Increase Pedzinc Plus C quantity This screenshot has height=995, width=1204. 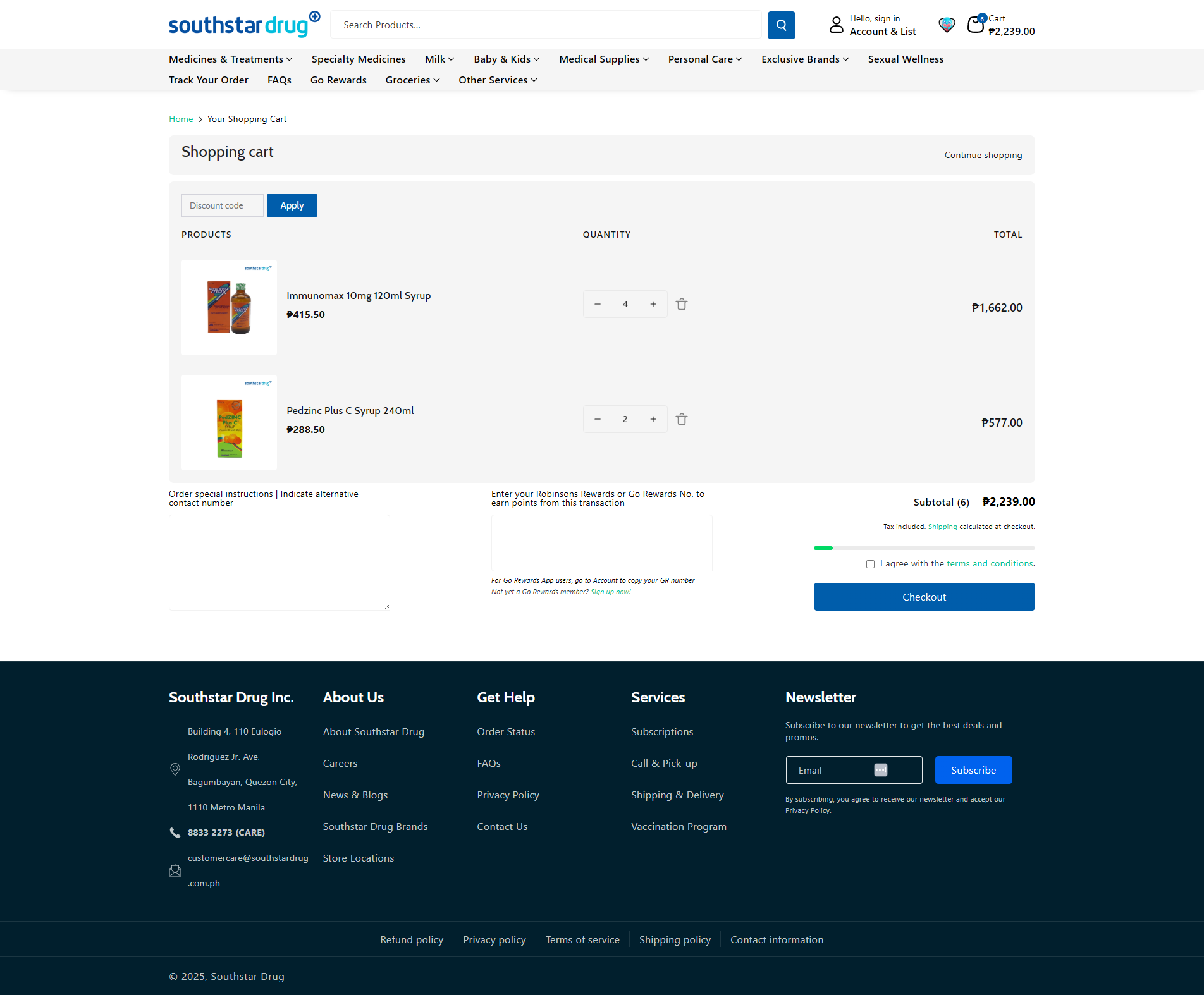tap(653, 419)
